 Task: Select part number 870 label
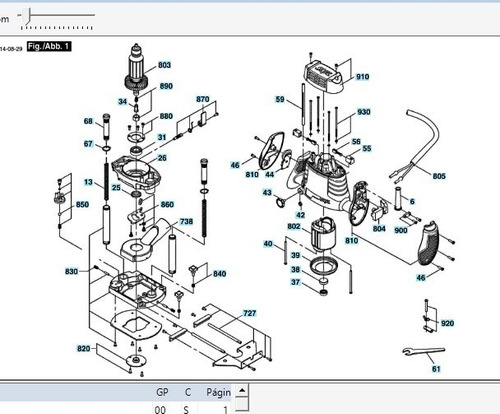click(x=203, y=99)
